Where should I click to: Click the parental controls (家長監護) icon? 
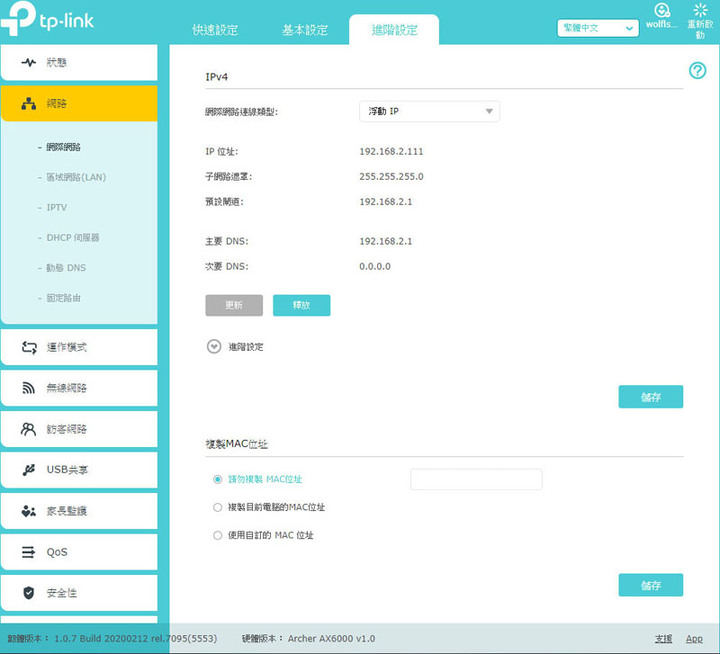tap(28, 511)
